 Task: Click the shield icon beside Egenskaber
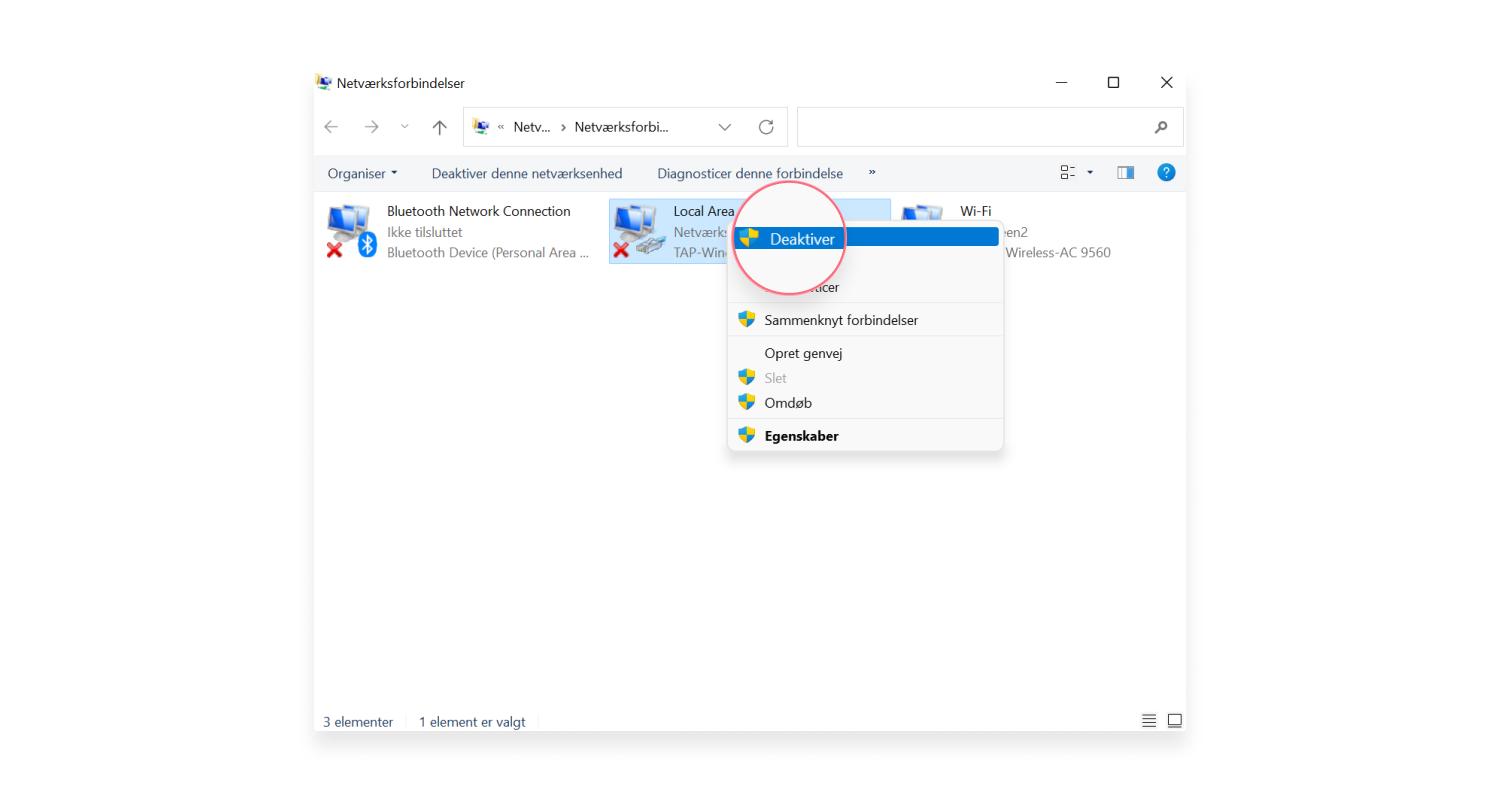pos(746,435)
